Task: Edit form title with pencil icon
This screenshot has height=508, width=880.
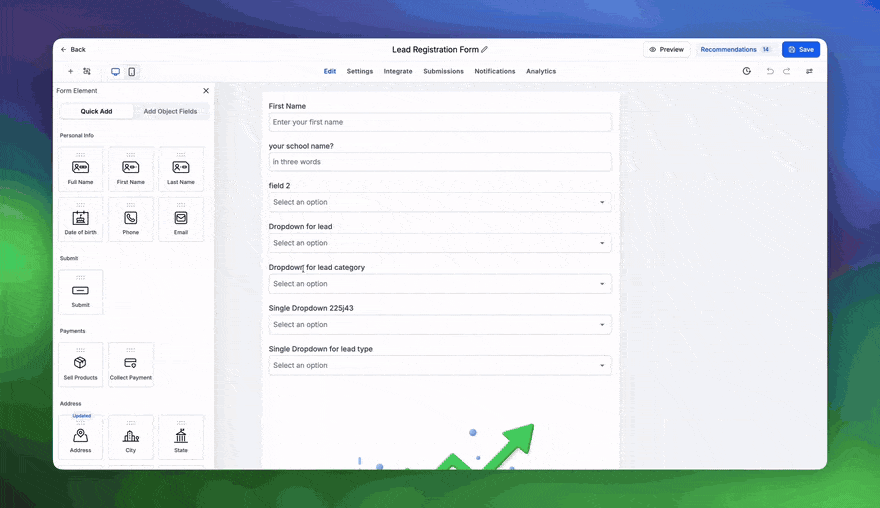Action: click(484, 49)
